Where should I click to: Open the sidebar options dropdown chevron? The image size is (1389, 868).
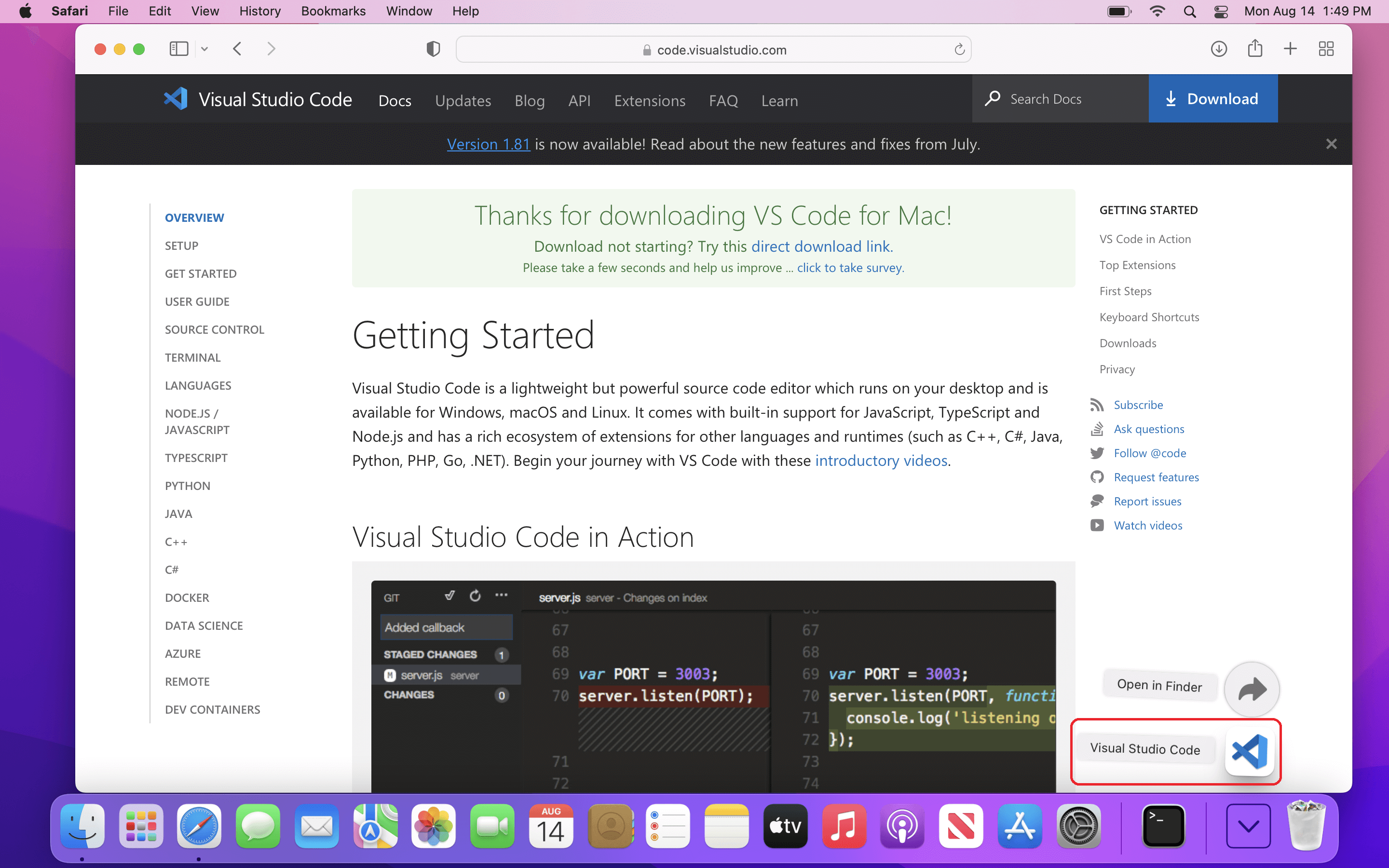point(204,49)
